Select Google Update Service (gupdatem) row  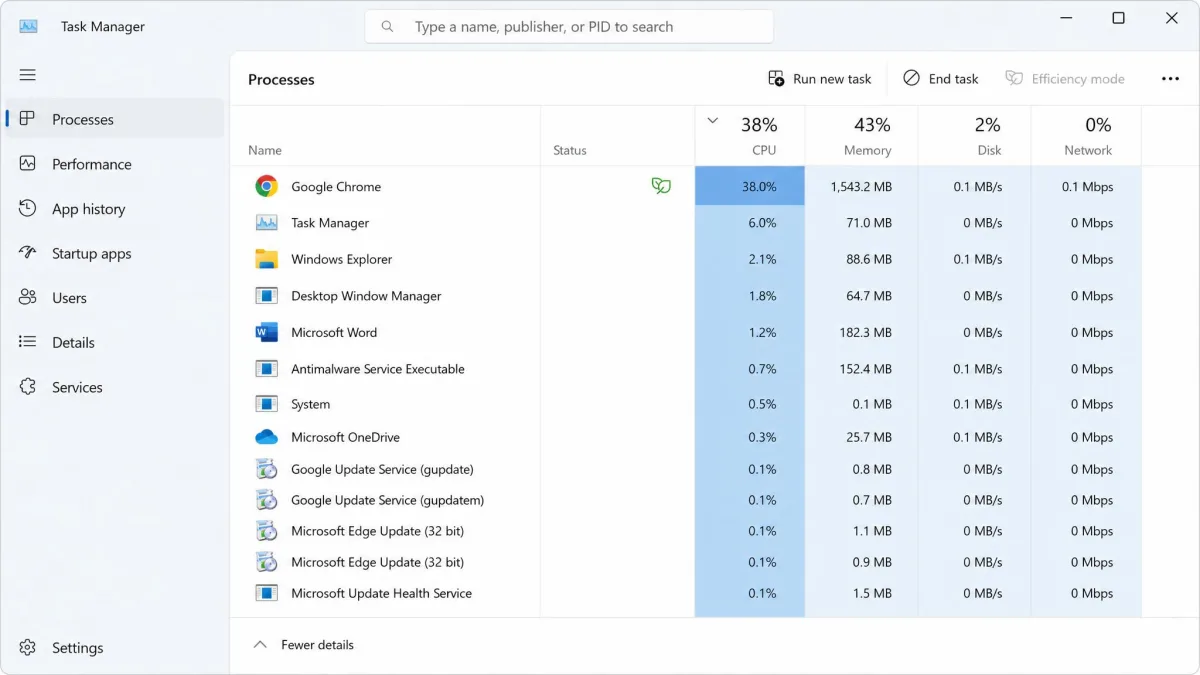pyautogui.click(x=685, y=500)
